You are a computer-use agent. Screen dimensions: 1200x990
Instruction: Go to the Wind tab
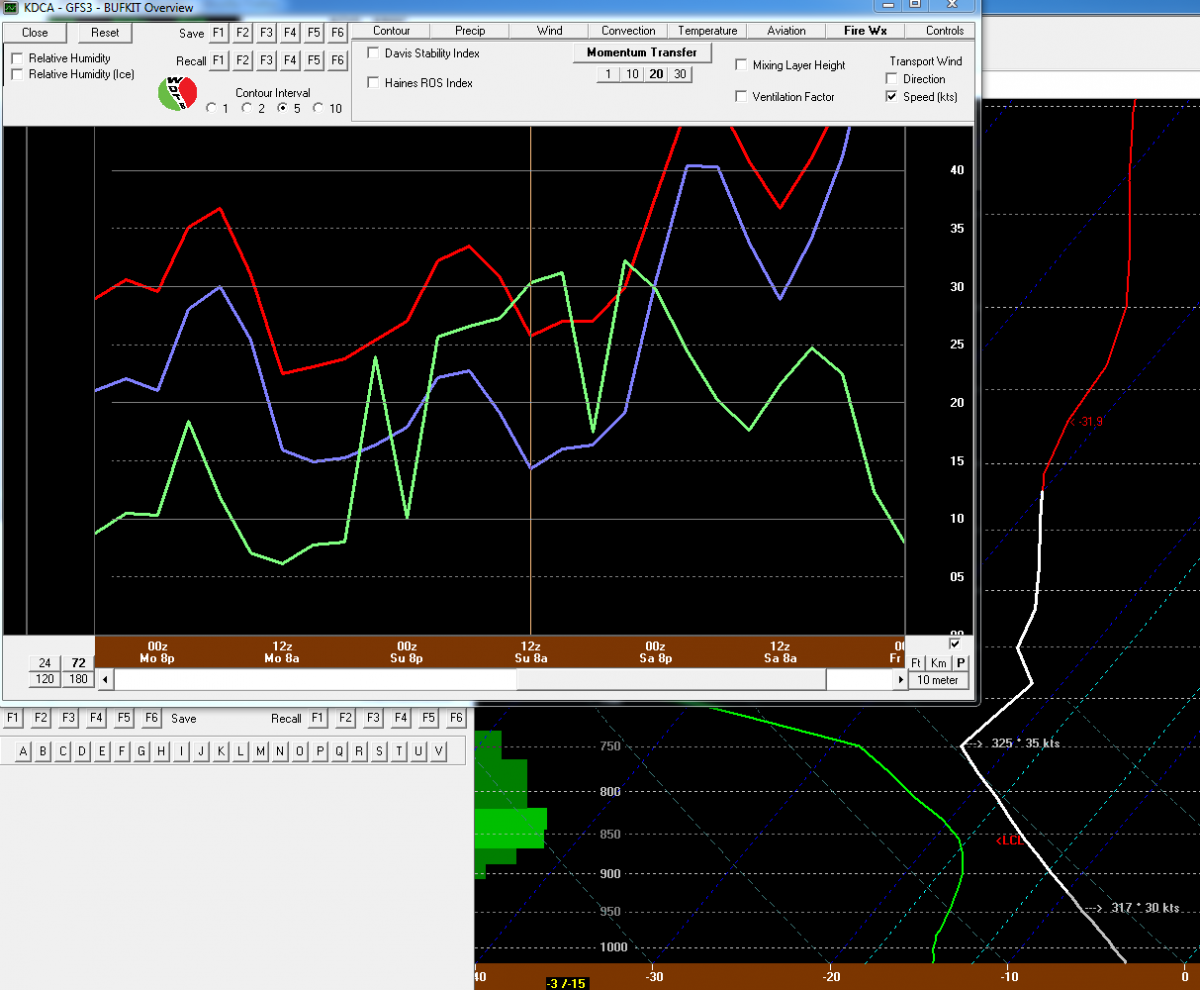tap(549, 31)
